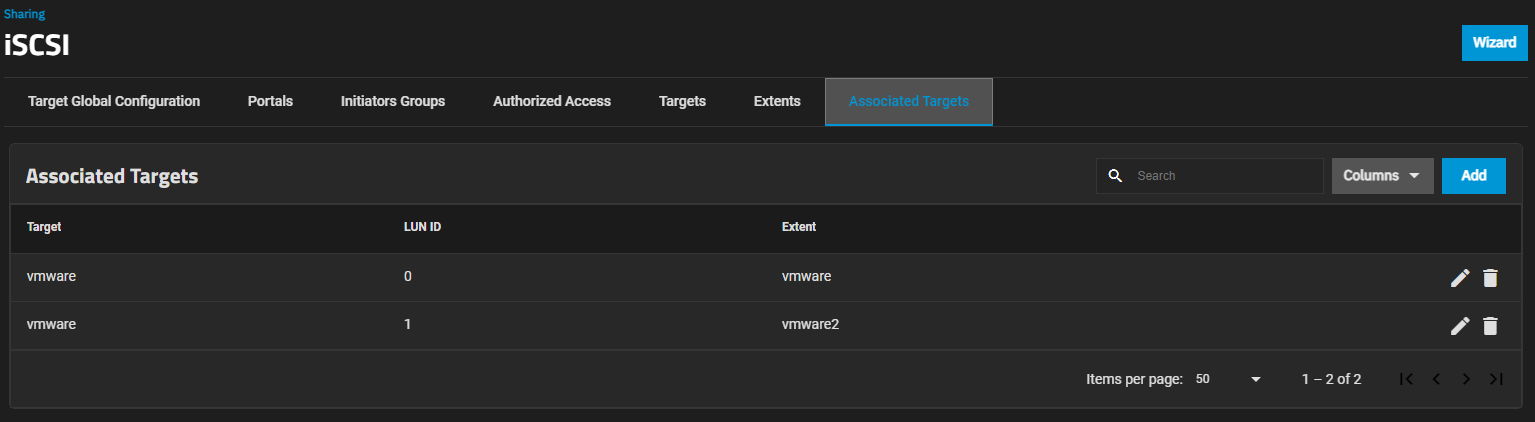This screenshot has width=1535, height=422.
Task: Open the Extents tab
Action: point(777,101)
